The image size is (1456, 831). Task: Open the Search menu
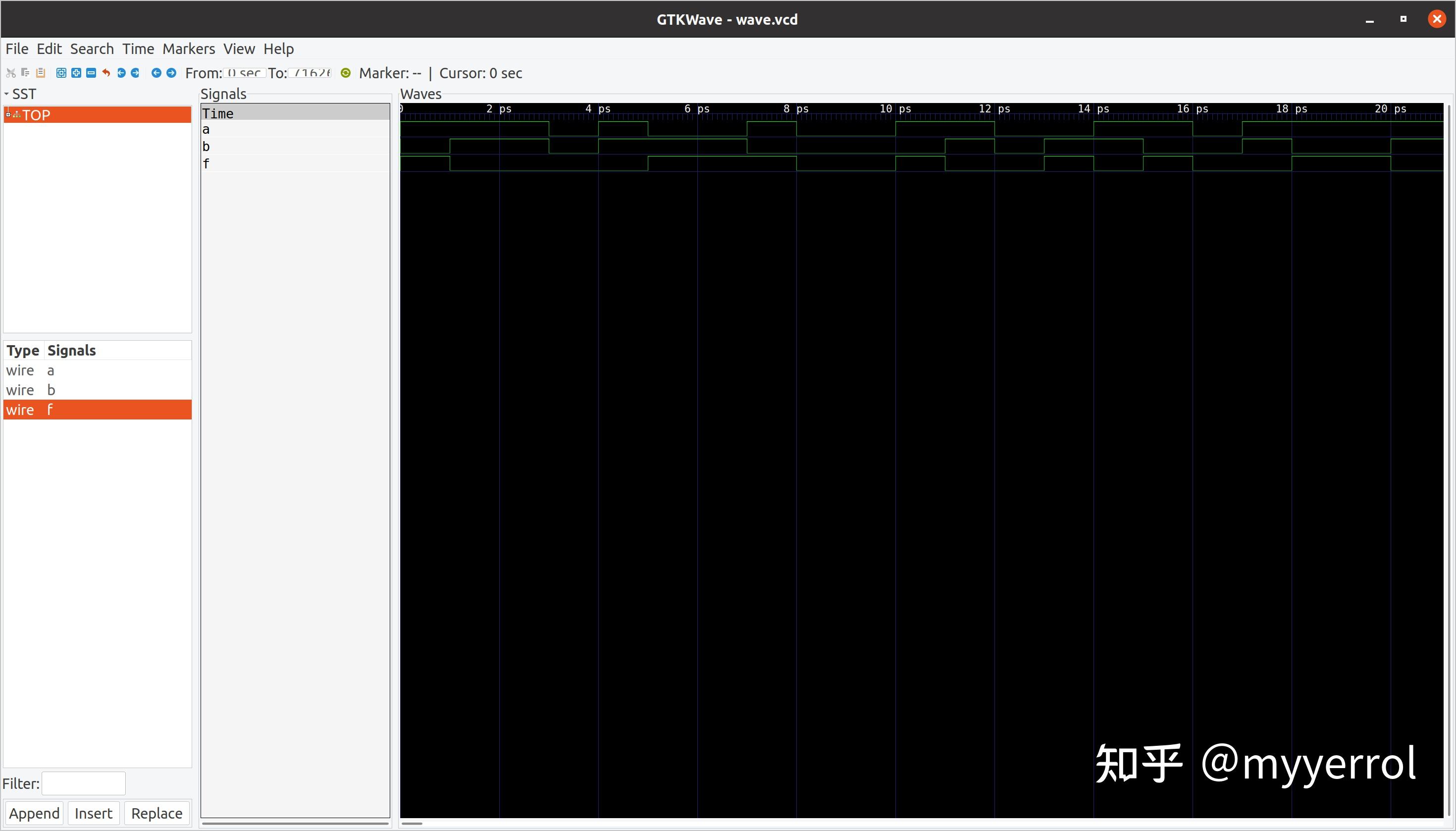tap(91, 49)
